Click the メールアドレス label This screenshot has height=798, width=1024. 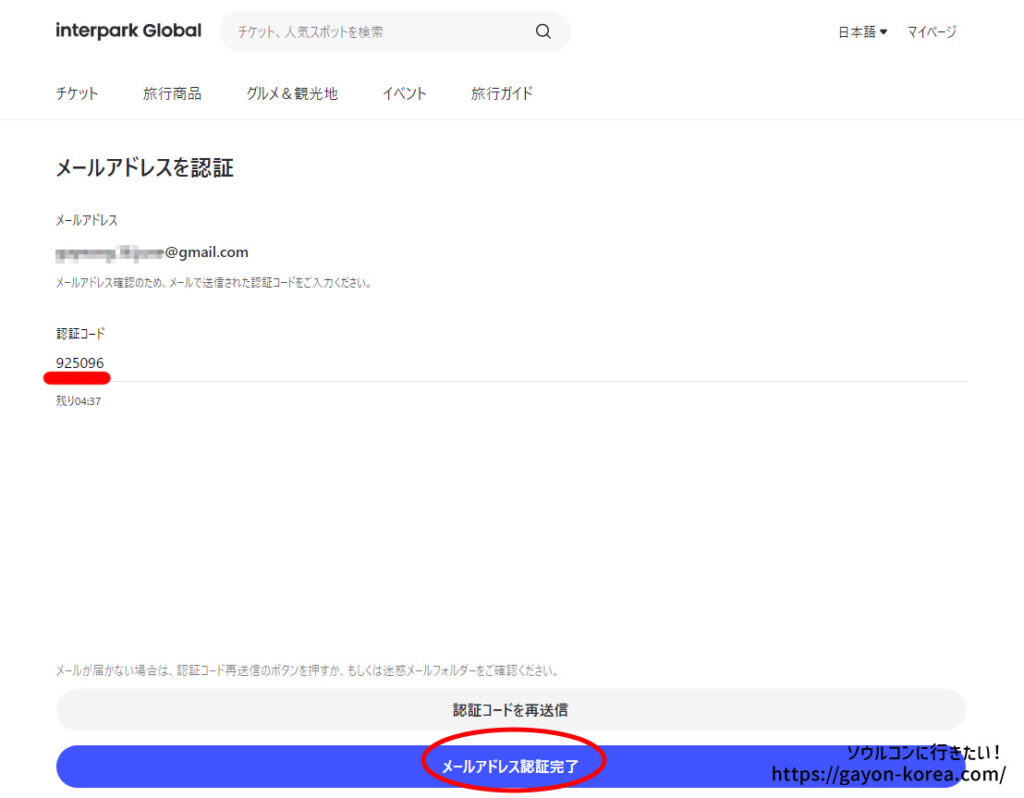87,220
